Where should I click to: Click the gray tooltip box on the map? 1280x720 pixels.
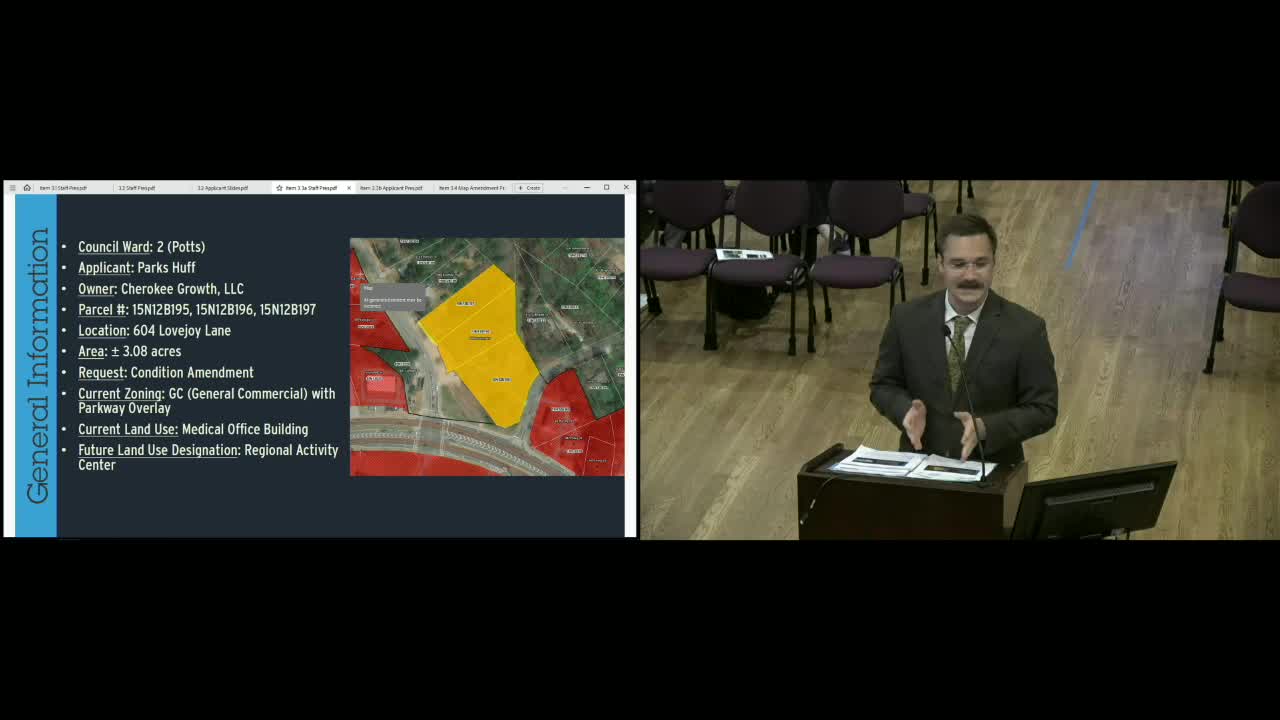point(392,296)
